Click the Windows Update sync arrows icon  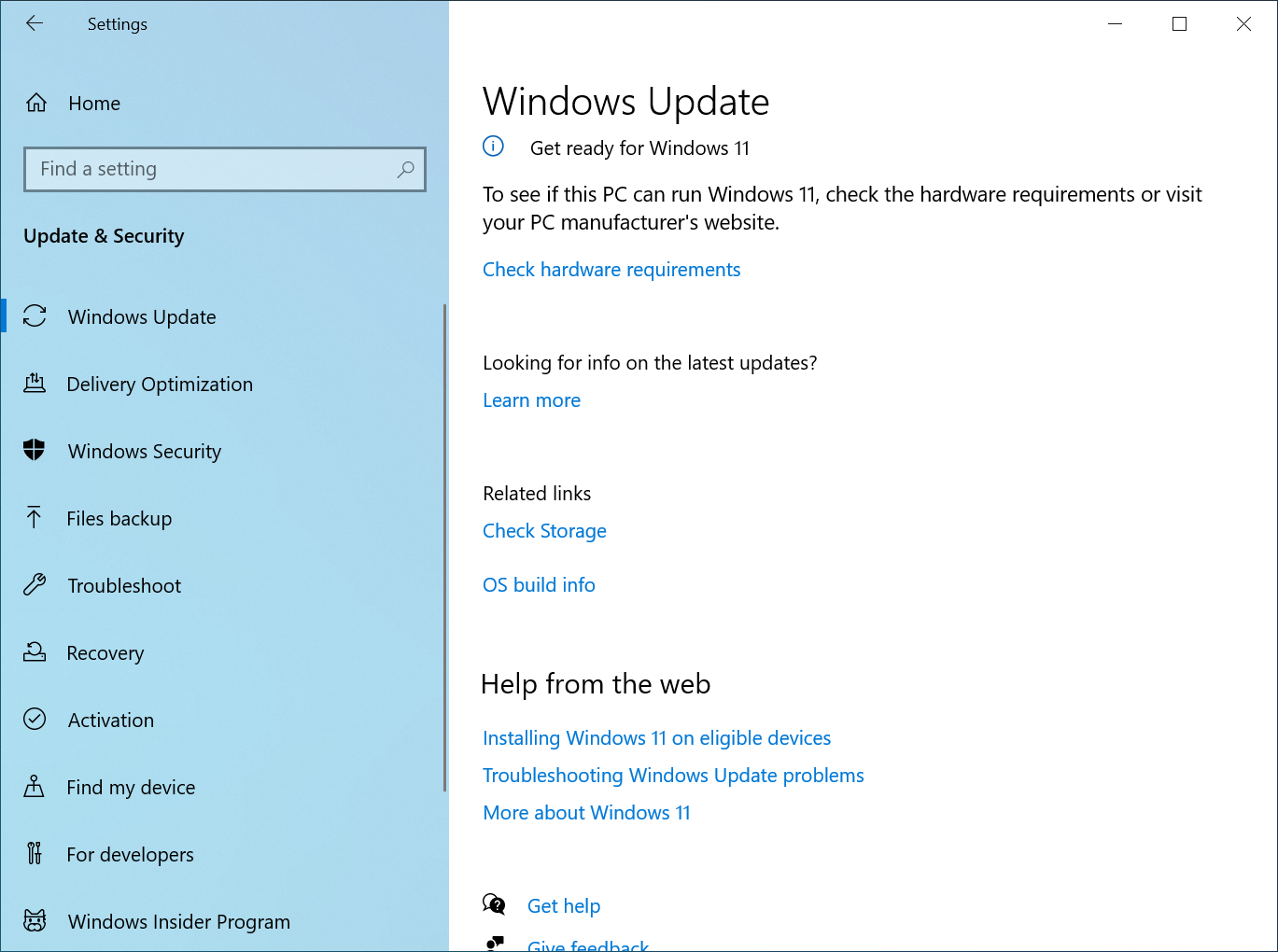35,316
